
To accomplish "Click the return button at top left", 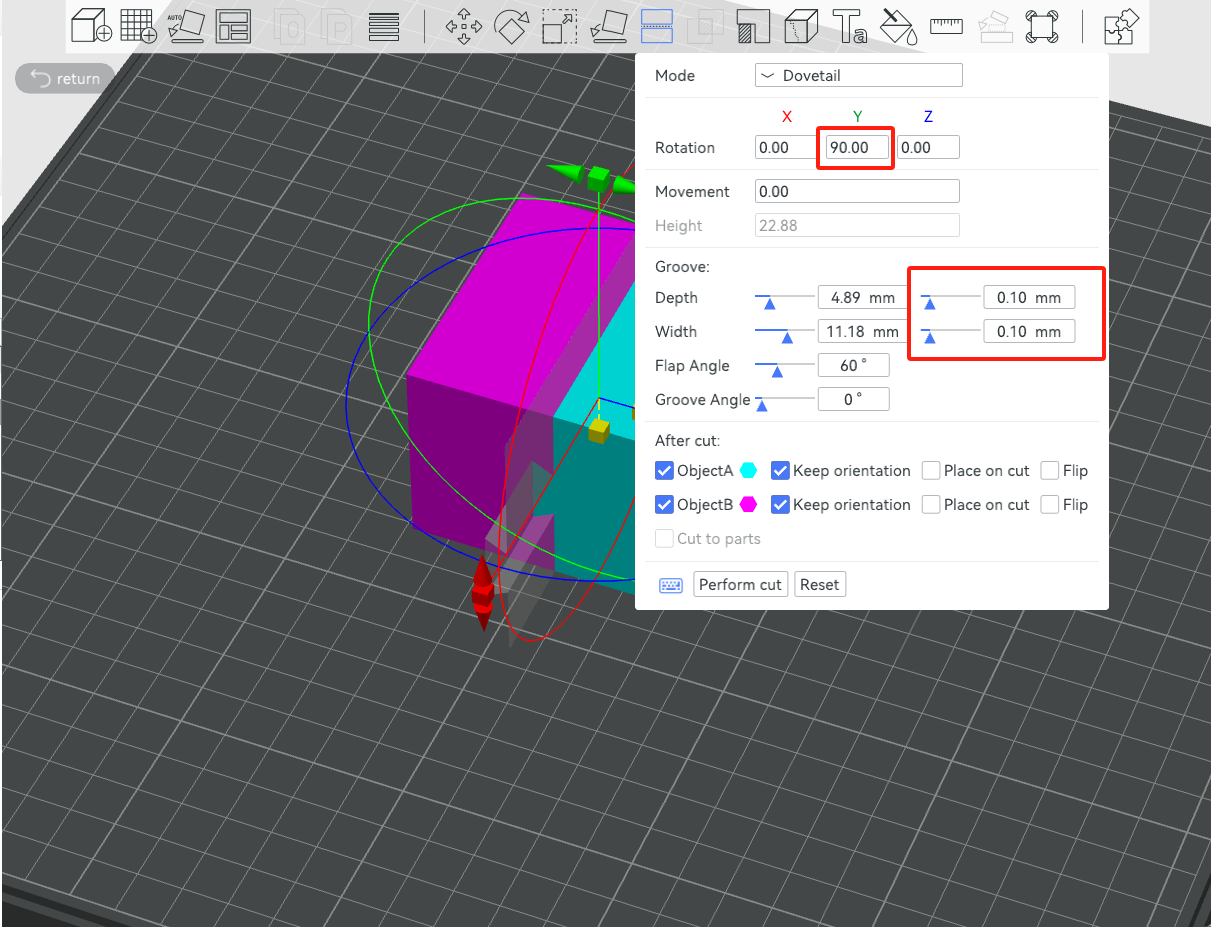I will [x=65, y=79].
